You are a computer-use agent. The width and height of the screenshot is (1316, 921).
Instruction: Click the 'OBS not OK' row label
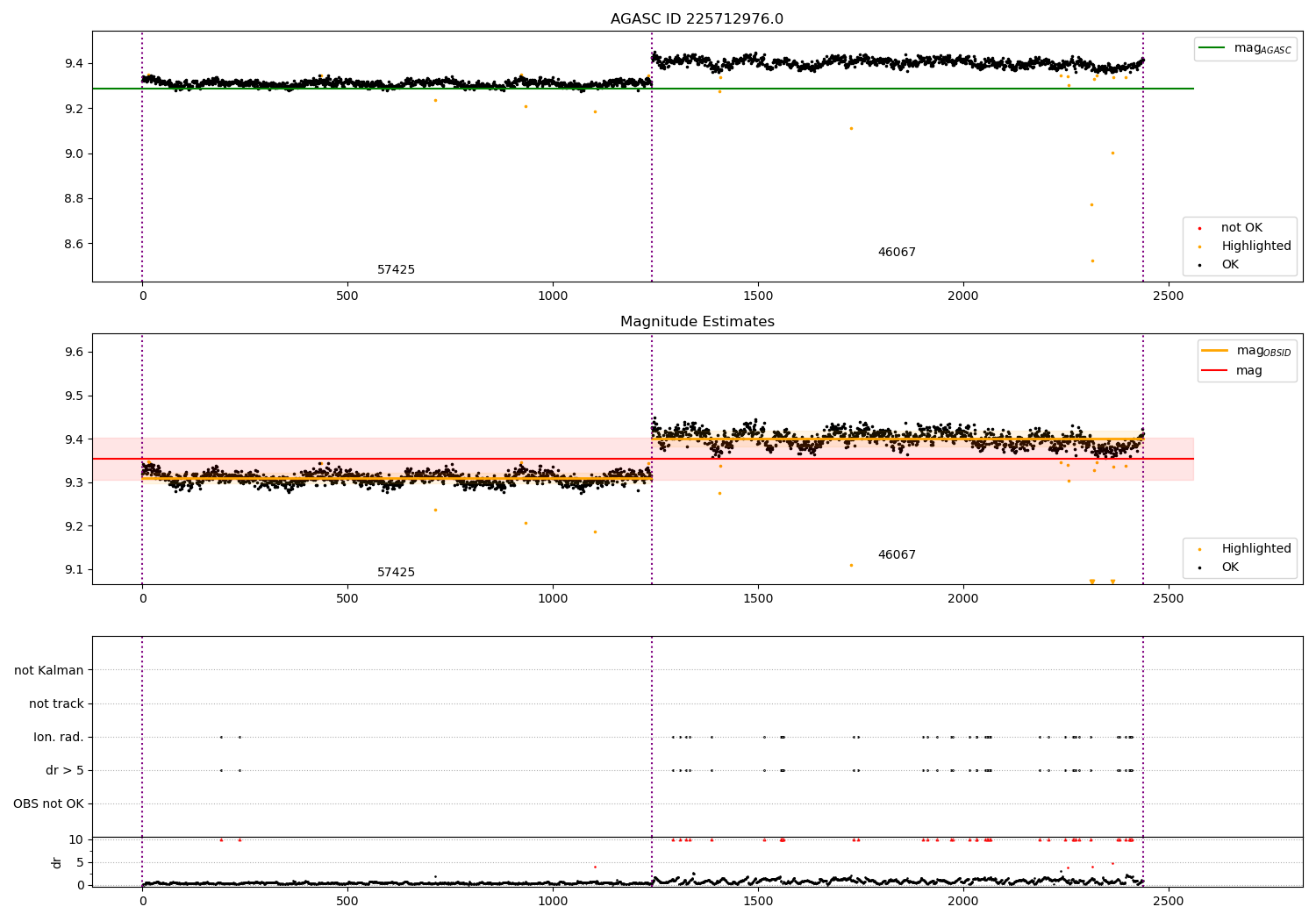point(48,803)
